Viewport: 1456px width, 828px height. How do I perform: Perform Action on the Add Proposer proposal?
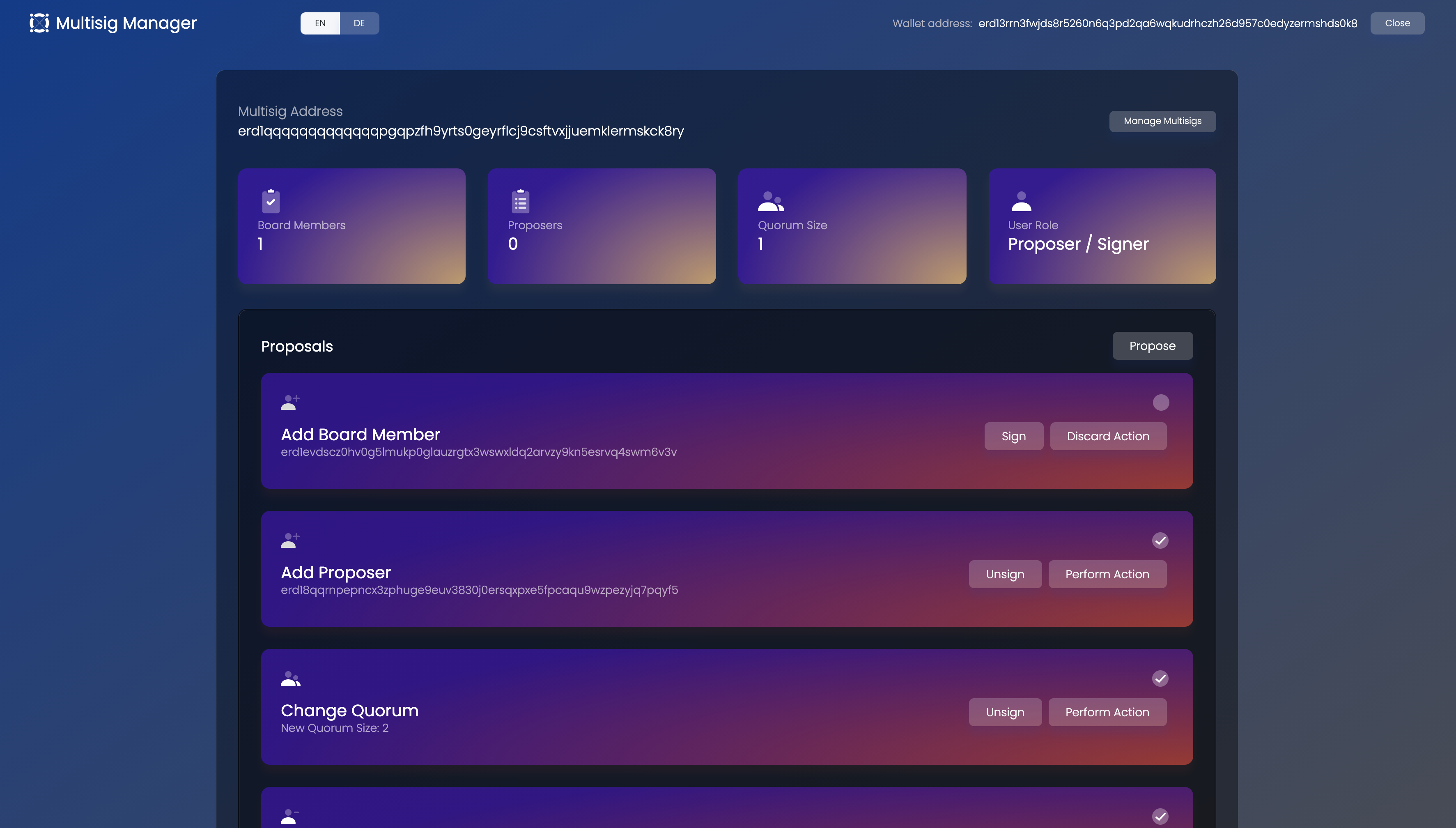(x=1107, y=573)
